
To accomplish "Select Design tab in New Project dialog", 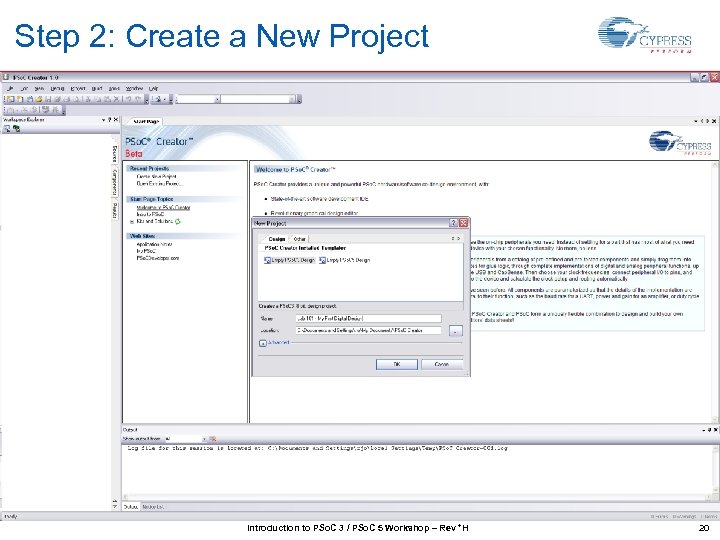I will [276, 239].
